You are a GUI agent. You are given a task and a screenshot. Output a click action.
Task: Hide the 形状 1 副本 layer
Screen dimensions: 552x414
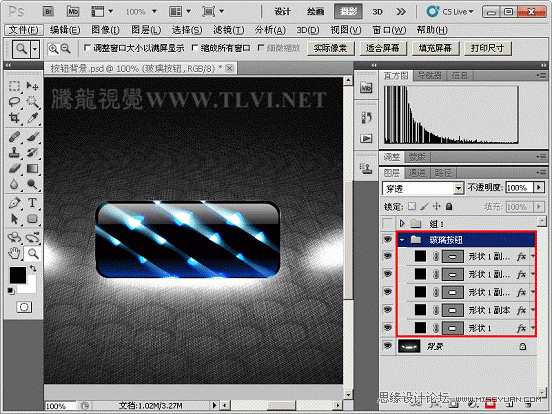pos(388,310)
